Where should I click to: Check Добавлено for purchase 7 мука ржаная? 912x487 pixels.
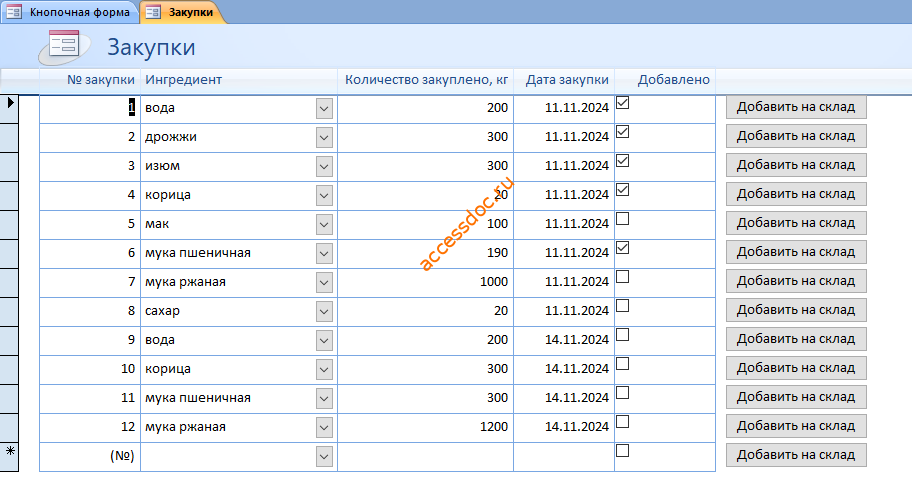tap(622, 277)
